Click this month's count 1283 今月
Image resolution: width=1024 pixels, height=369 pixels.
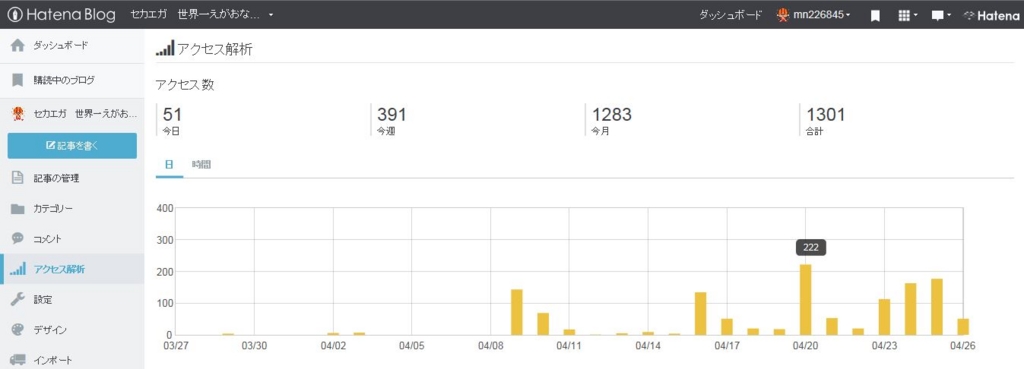pos(611,120)
